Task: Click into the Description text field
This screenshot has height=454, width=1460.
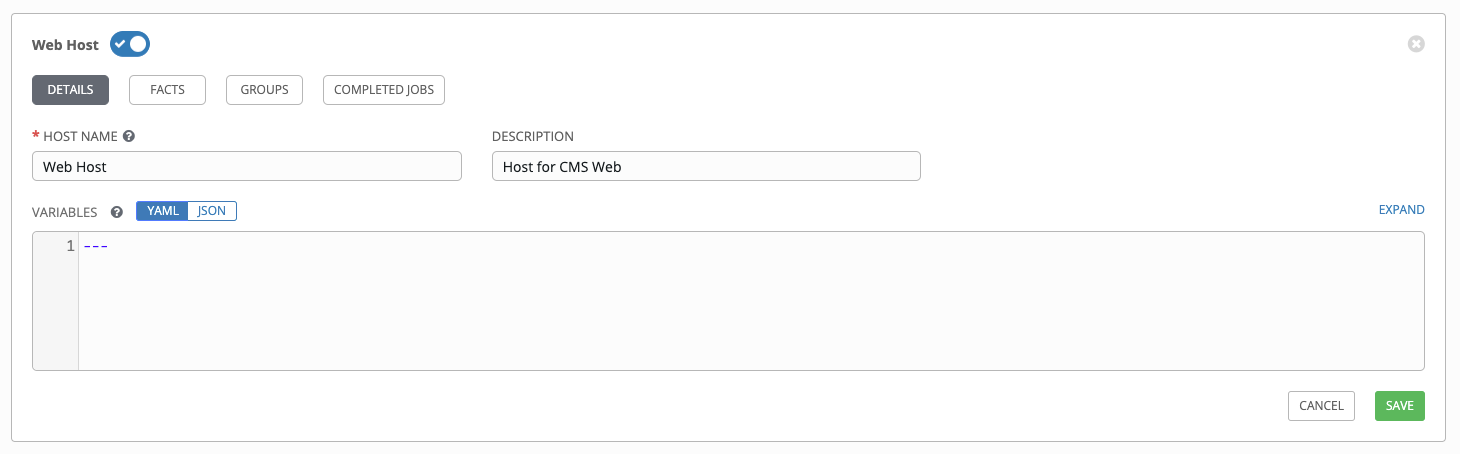Action: pyautogui.click(x=705, y=166)
